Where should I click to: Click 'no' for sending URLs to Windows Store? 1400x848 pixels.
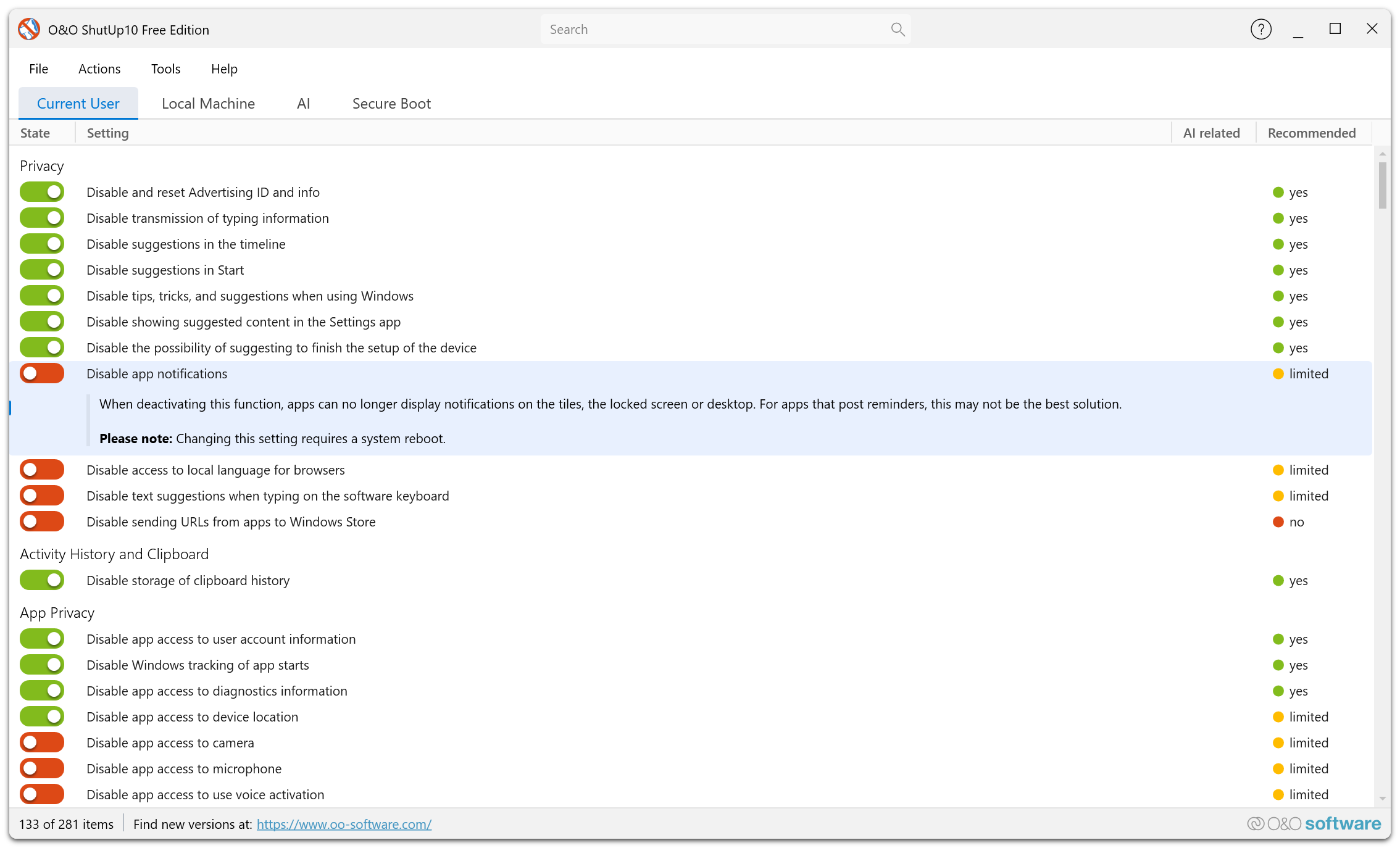(1296, 522)
